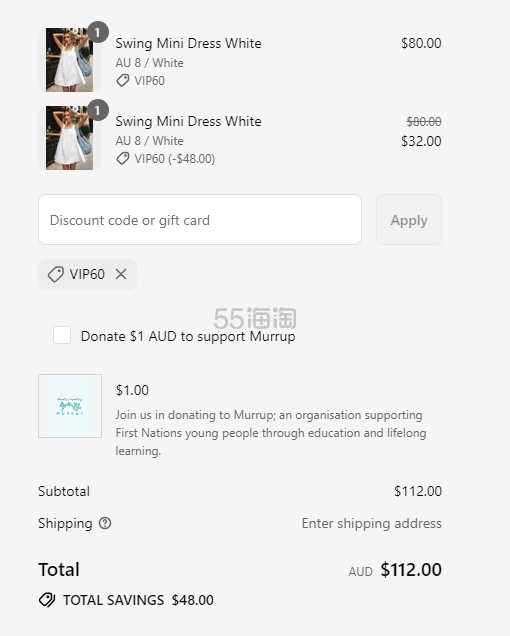
Task: Click quantity badge on second dress thumbnail
Action: click(97, 110)
